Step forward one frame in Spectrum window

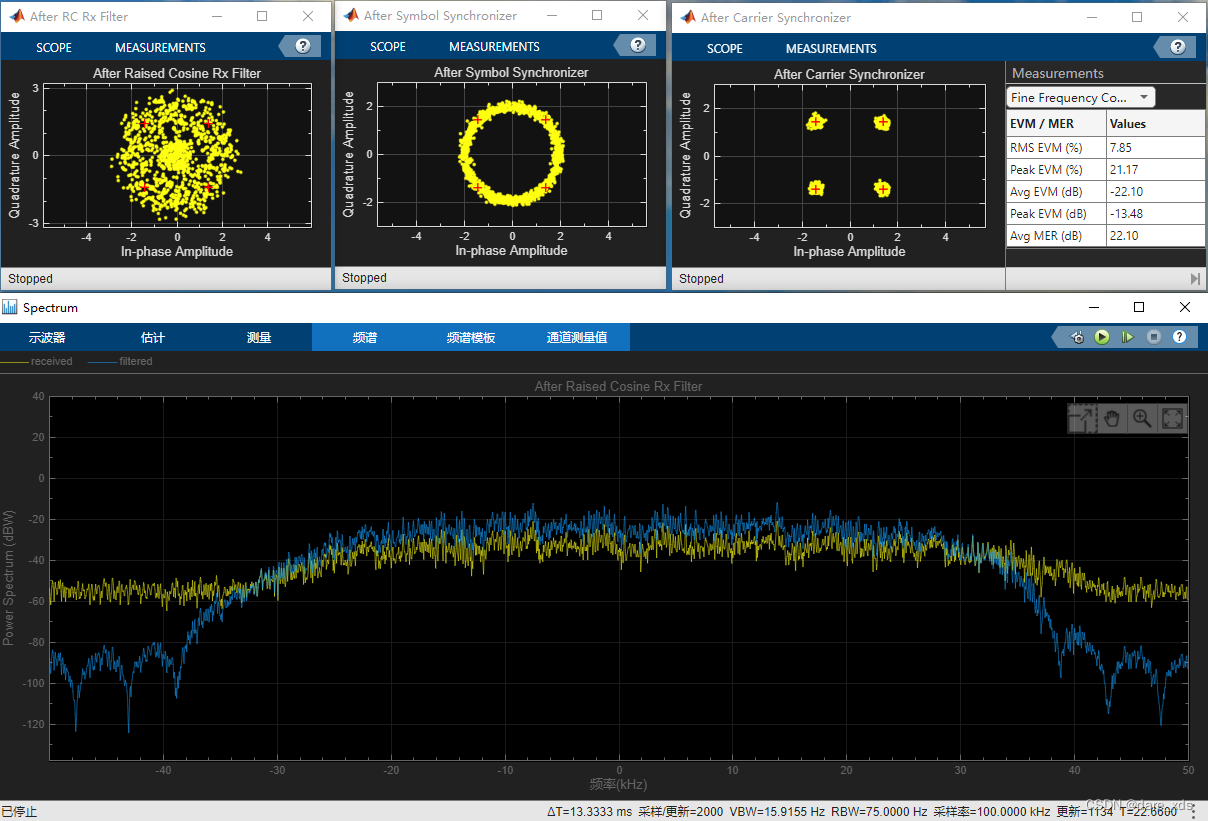click(x=1128, y=337)
